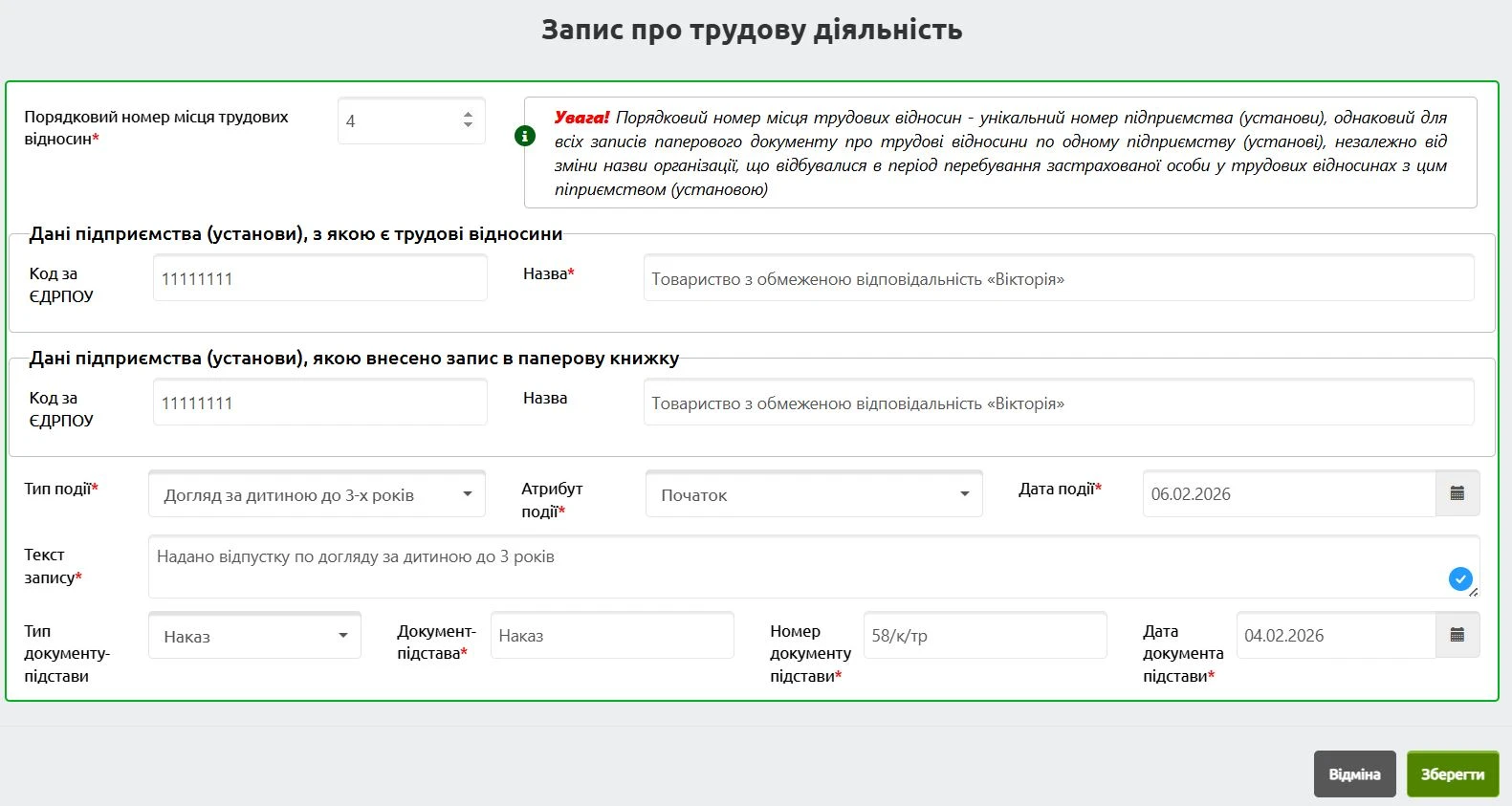The image size is (1512, 806).
Task: Select ЄДРПОУ field for paper book enterprise
Action: tap(319, 403)
